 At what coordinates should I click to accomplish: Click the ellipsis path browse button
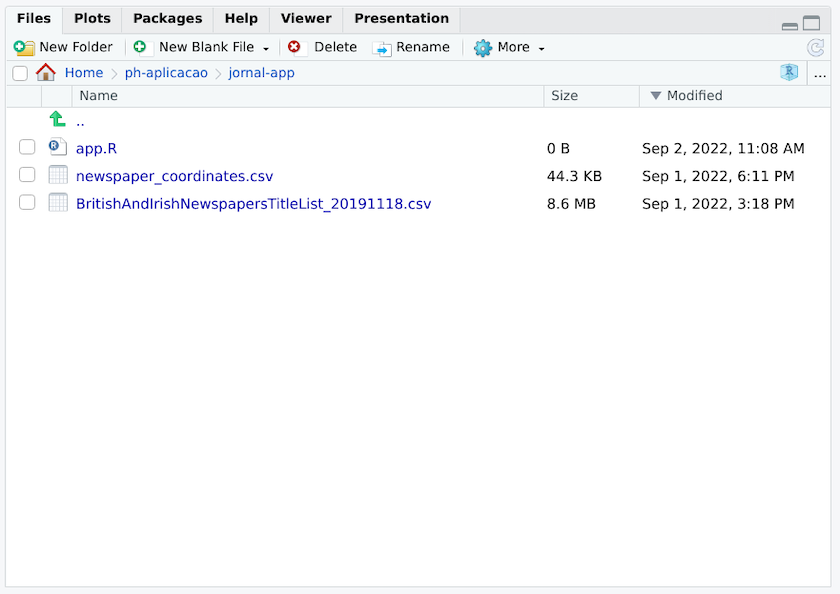[x=820, y=73]
